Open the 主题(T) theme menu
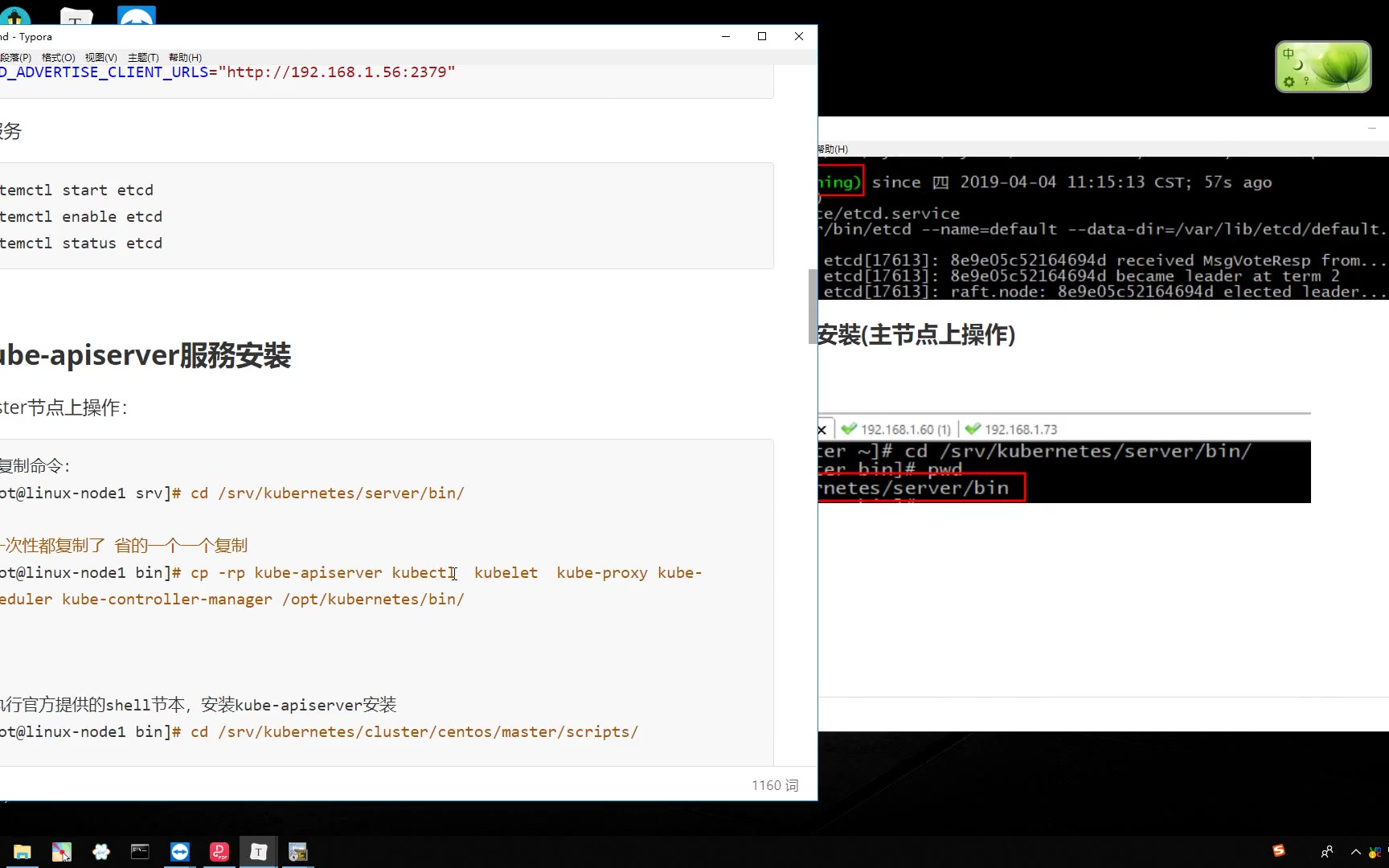 143,58
